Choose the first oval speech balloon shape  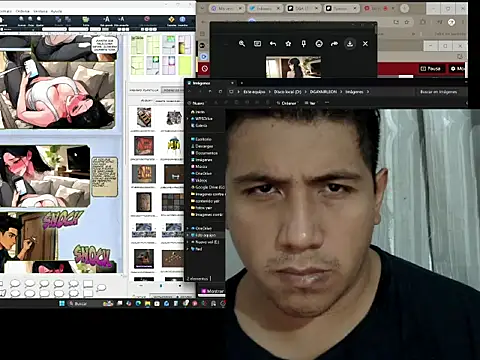15,284
